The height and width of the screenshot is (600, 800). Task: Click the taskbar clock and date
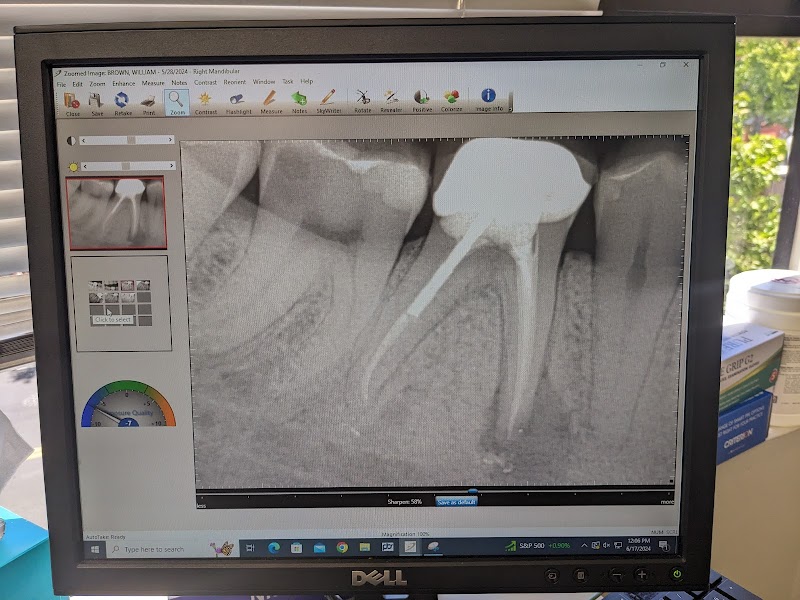point(638,544)
